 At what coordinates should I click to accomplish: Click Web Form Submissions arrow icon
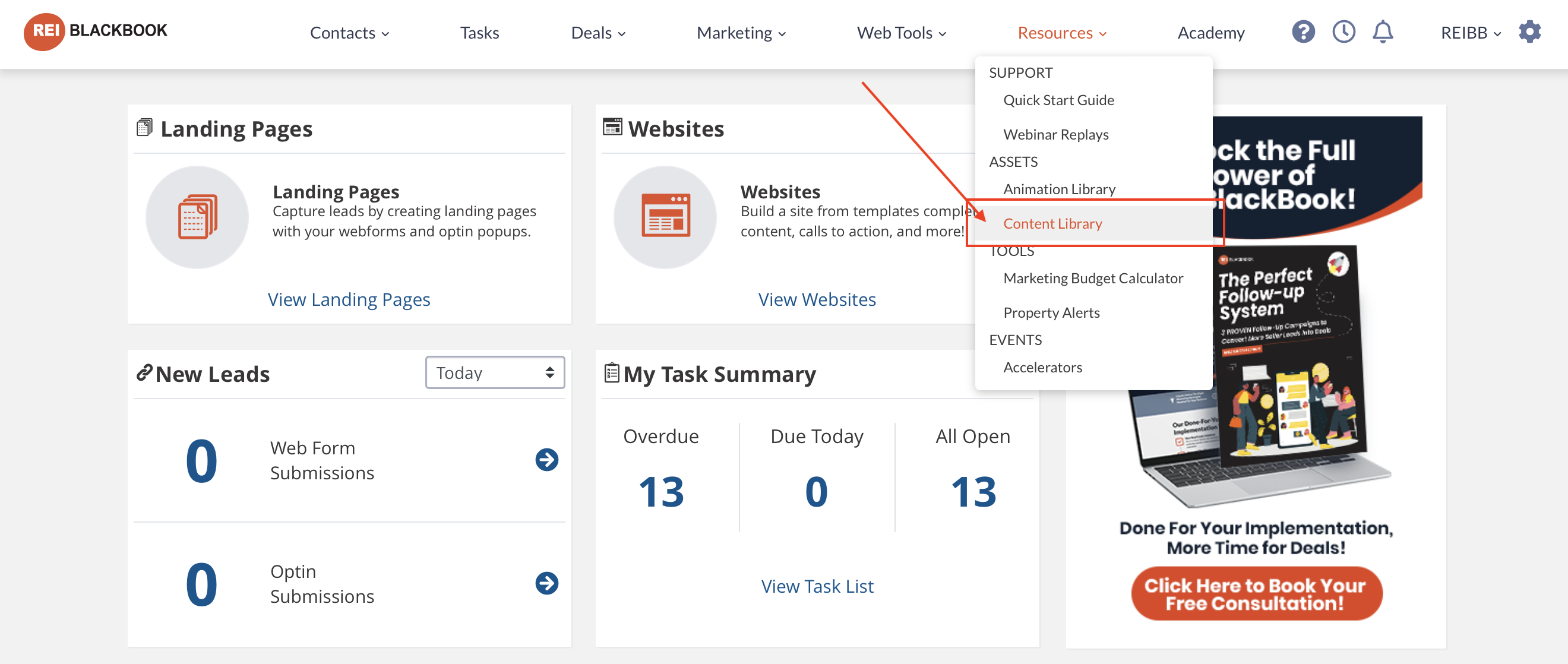[x=546, y=460]
